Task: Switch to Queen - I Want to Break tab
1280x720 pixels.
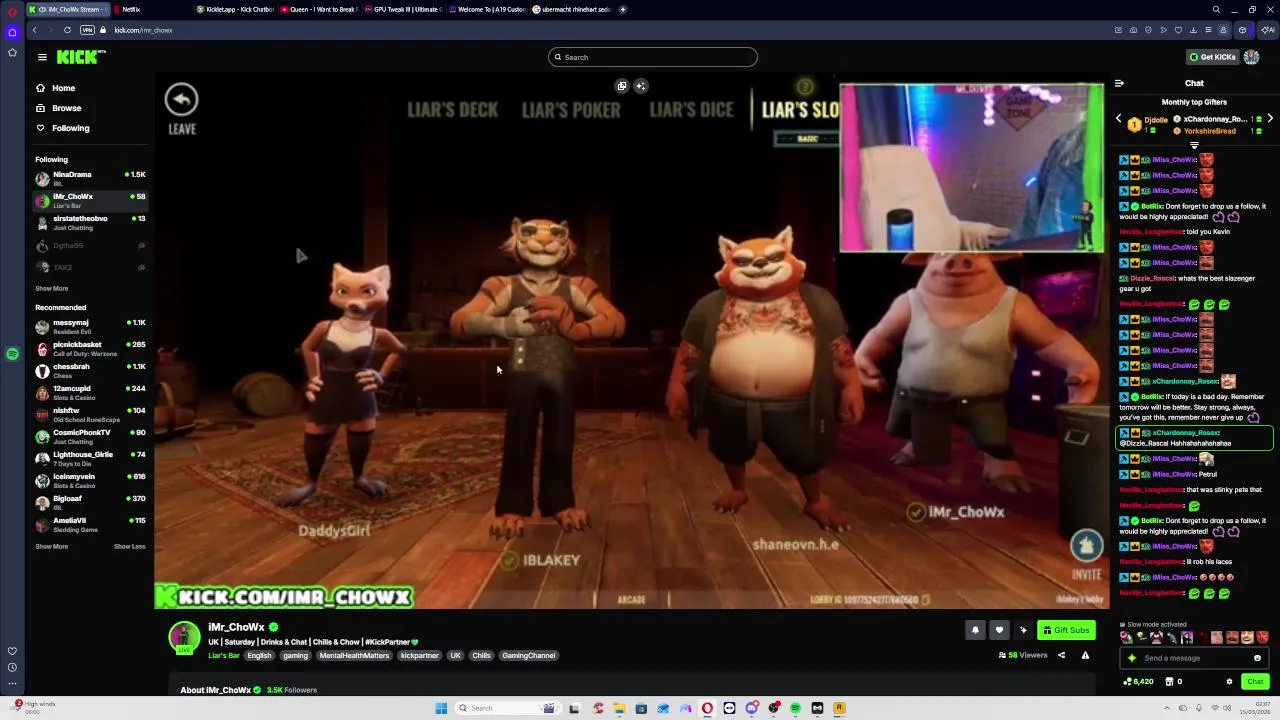Action: 318,9
